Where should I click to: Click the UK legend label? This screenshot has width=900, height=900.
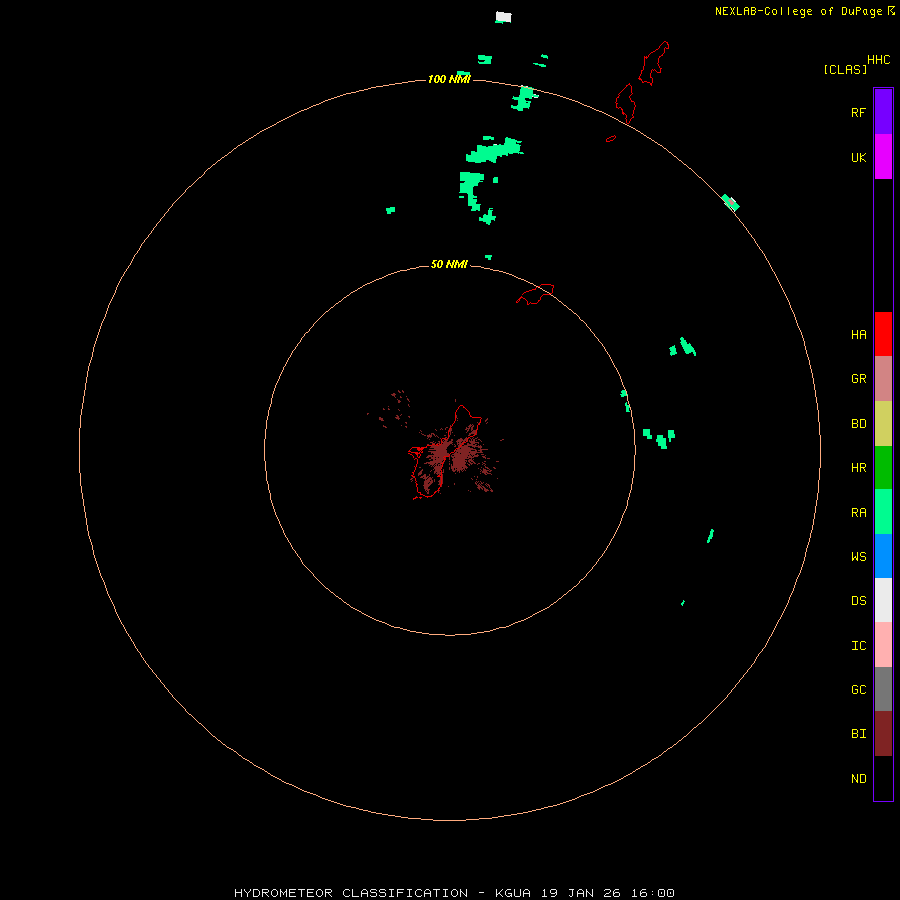point(858,158)
